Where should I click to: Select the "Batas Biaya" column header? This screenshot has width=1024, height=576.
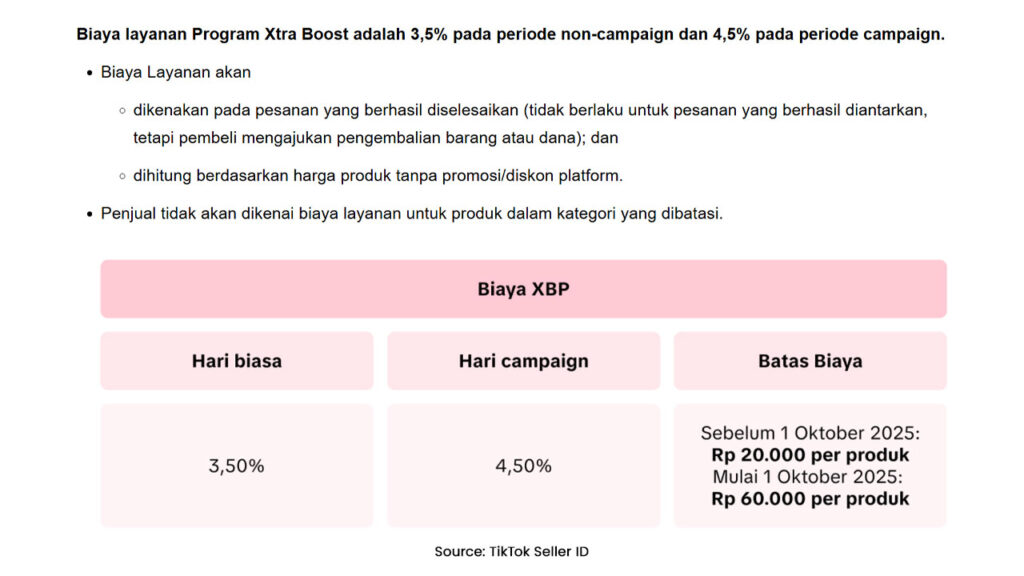[x=810, y=361]
